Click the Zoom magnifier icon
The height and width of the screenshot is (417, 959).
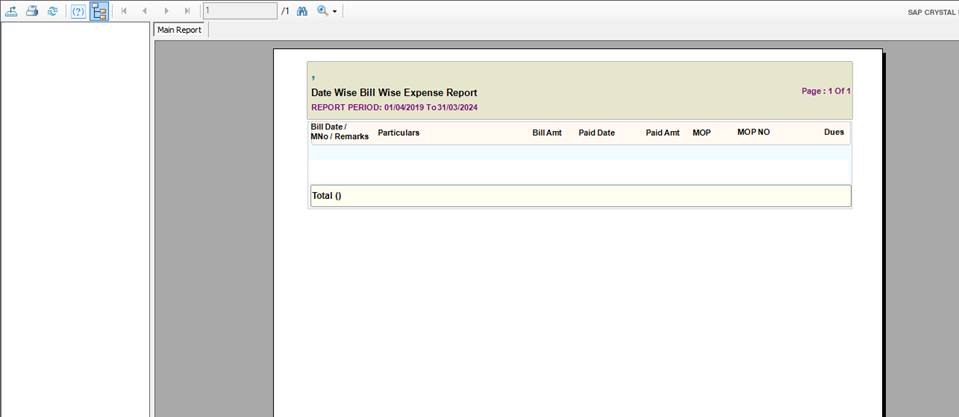pyautogui.click(x=322, y=11)
